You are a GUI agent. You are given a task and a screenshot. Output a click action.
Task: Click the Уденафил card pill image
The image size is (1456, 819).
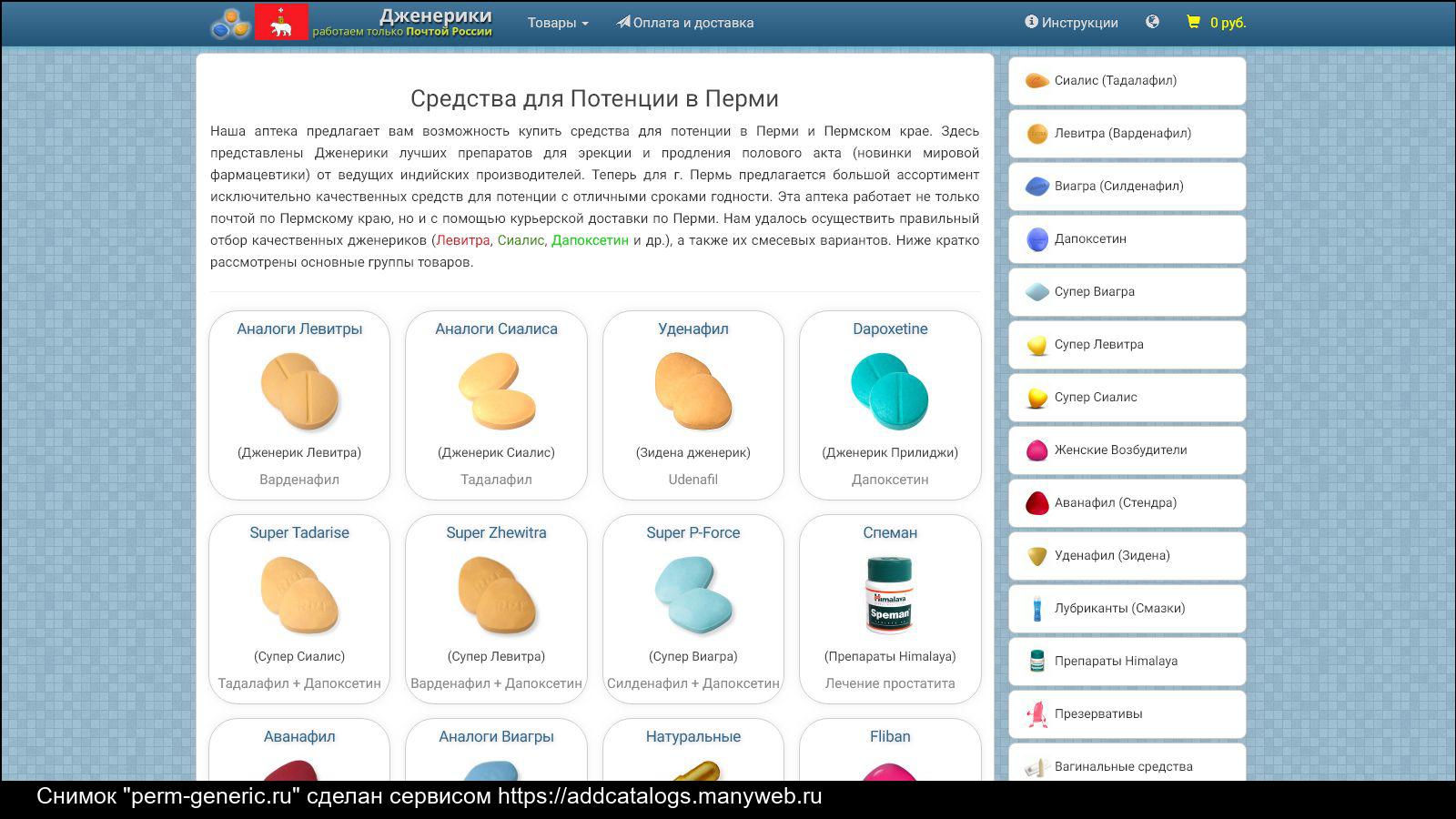pos(693,391)
